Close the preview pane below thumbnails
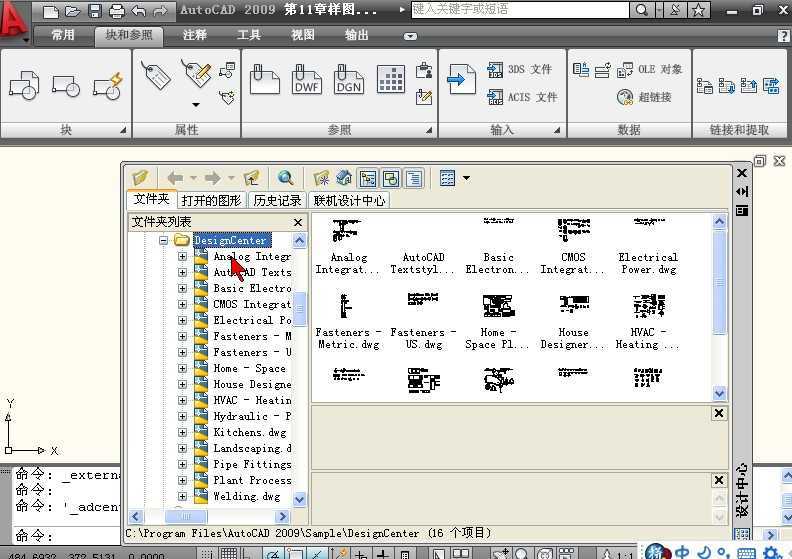792x559 pixels. click(x=719, y=414)
